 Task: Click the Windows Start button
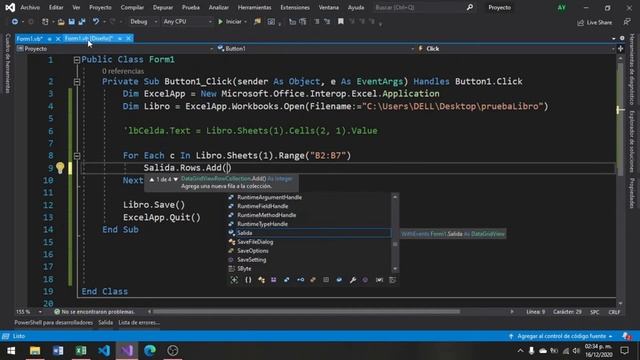11,350
